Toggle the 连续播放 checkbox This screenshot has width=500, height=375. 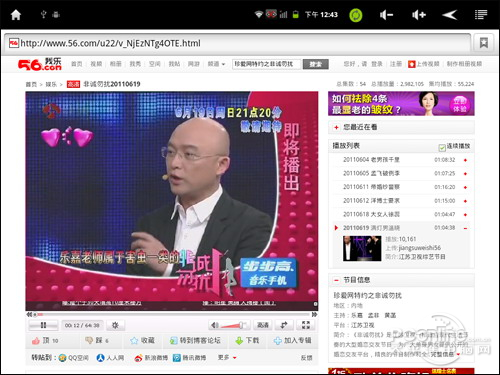pyautogui.click(x=442, y=147)
